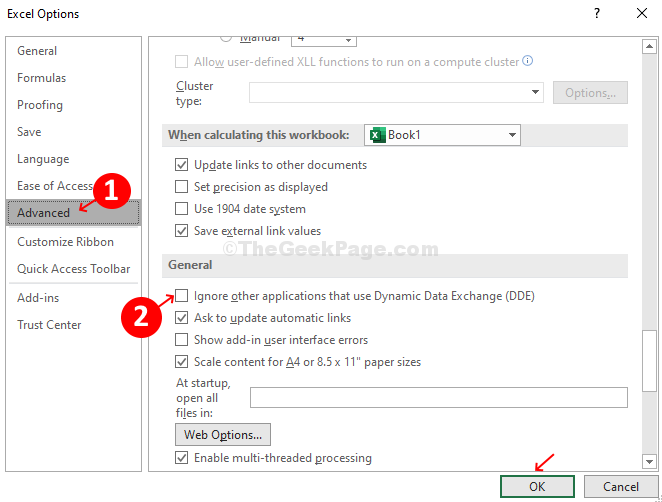Viewport: 662px width, 502px height.
Task: Open Customize Ribbon settings
Action: click(65, 242)
